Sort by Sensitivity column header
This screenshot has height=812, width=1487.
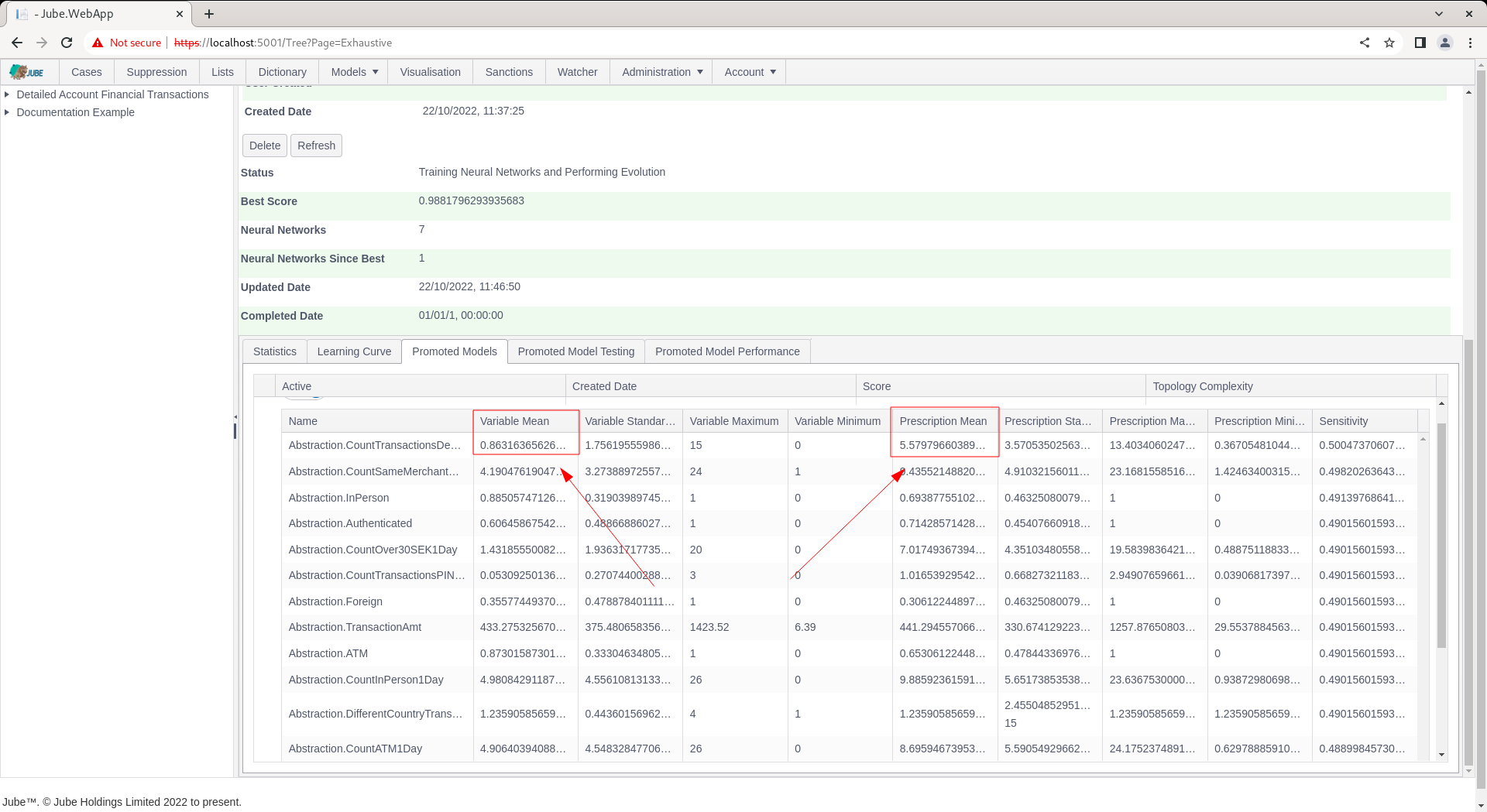coord(1365,421)
